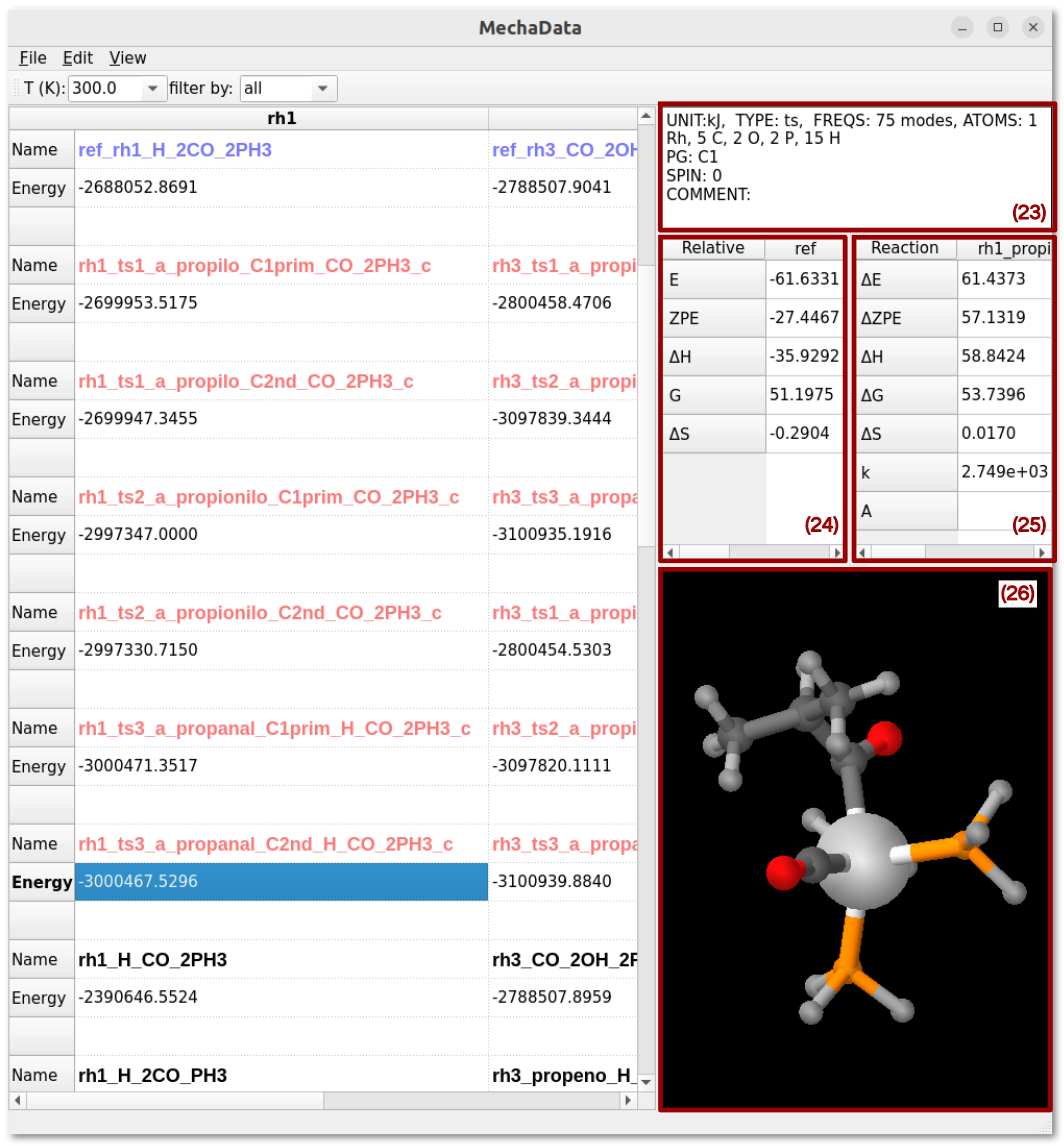The height and width of the screenshot is (1146, 1064).
Task: Select energy value -2997330.7150
Action: coord(281,650)
